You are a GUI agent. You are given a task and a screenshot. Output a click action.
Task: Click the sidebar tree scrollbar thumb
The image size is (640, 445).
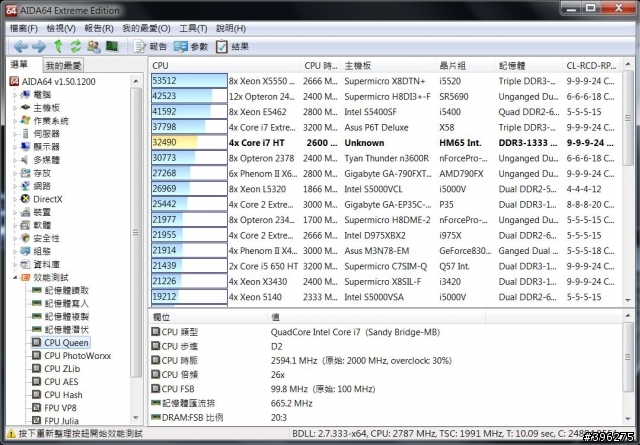(136, 233)
